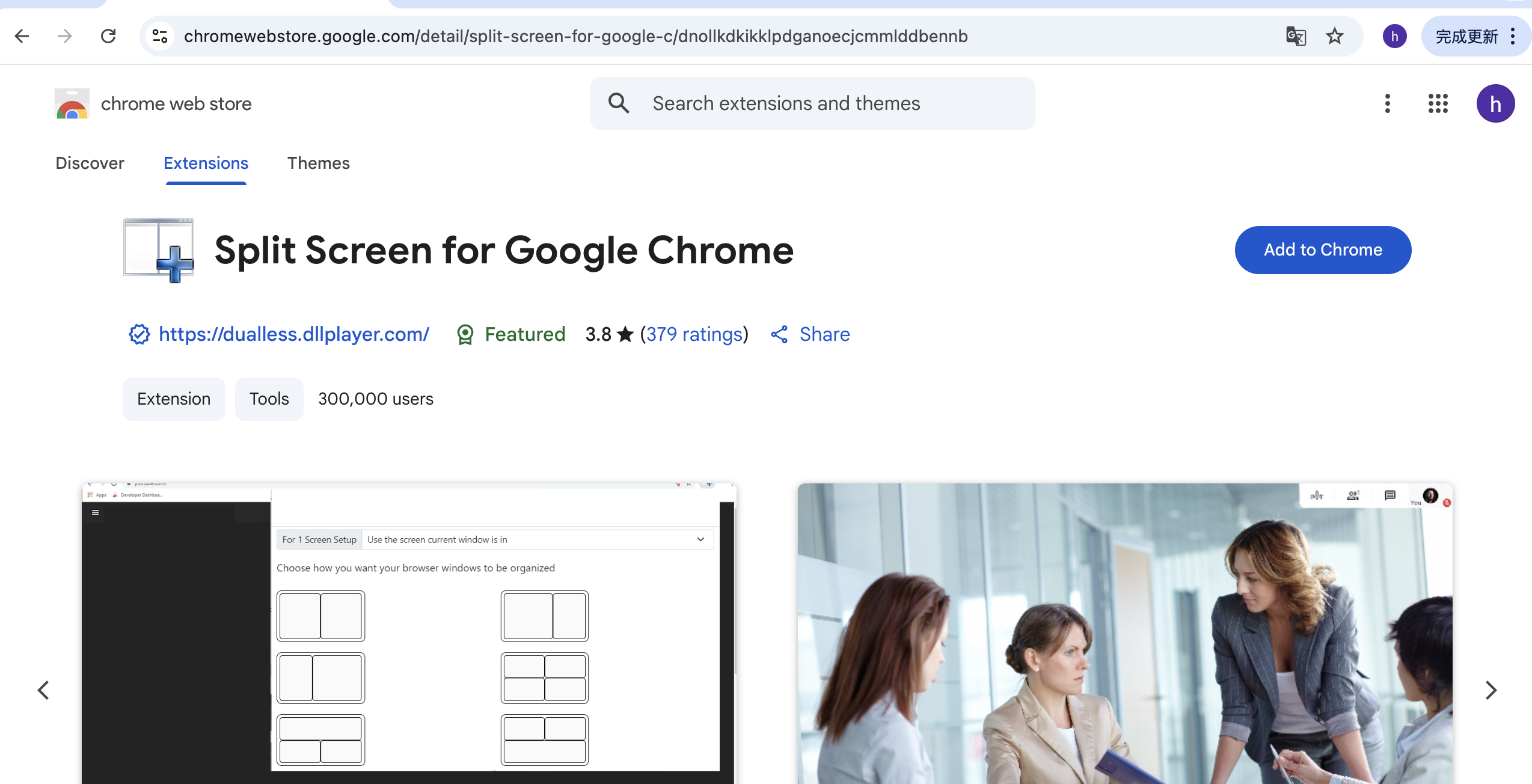Open the Google apps grid
This screenshot has width=1532, height=784.
pos(1438,103)
